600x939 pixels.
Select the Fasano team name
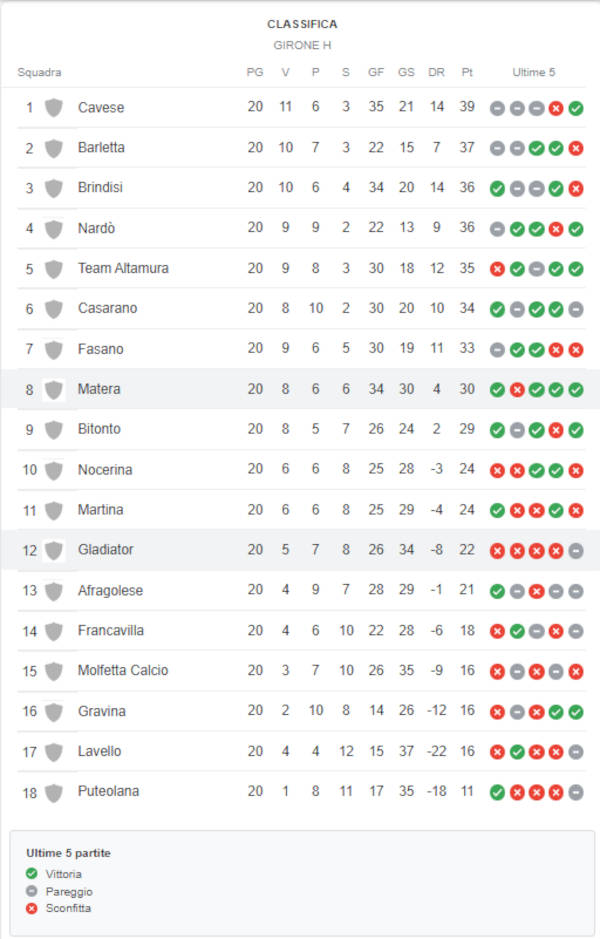coord(101,349)
